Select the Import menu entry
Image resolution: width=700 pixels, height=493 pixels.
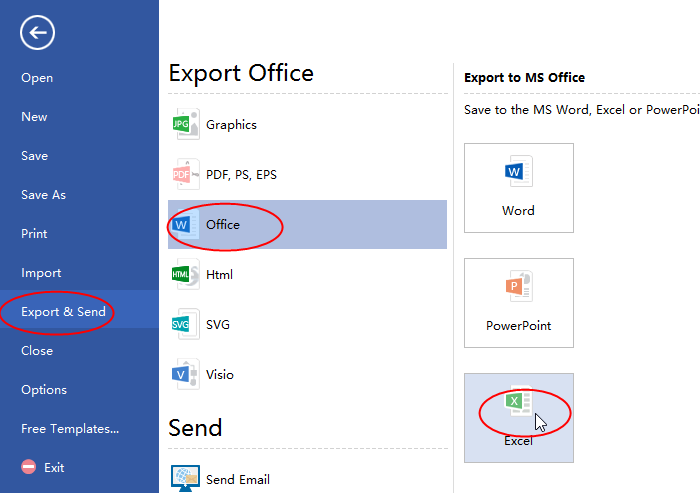41,273
